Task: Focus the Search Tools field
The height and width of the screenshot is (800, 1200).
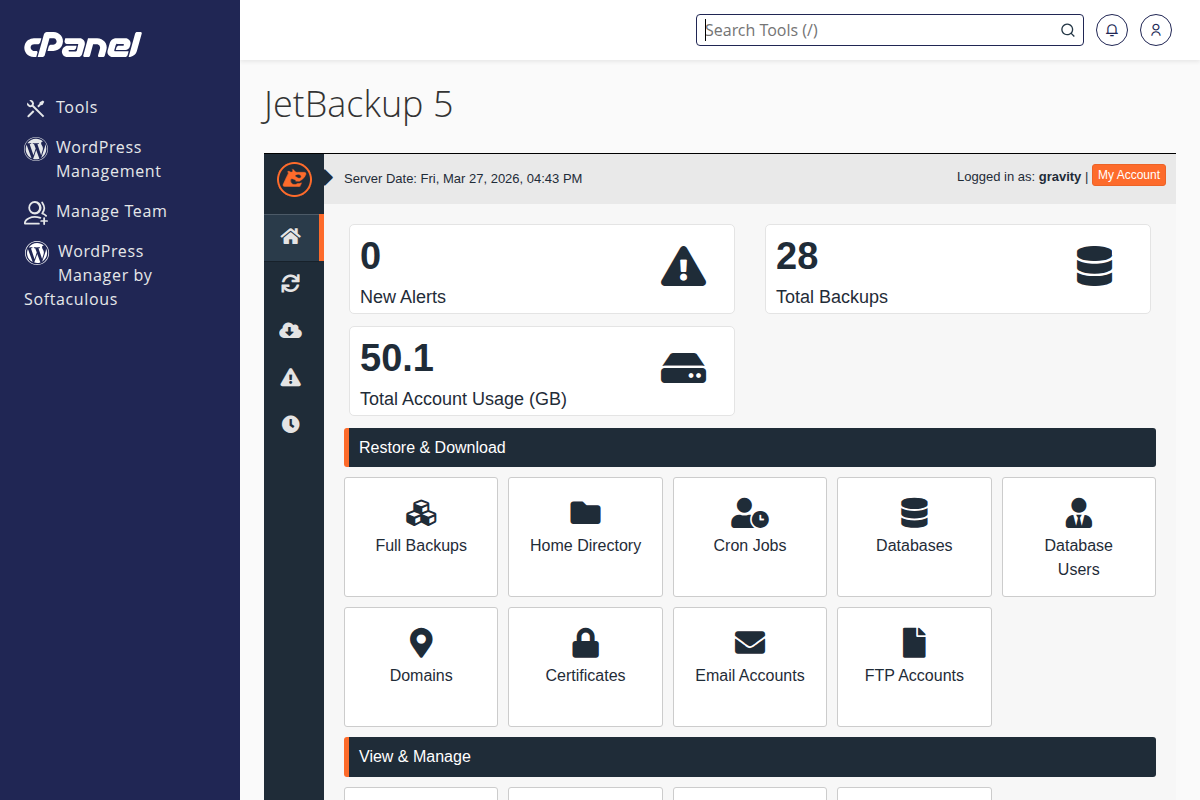Action: [x=890, y=30]
